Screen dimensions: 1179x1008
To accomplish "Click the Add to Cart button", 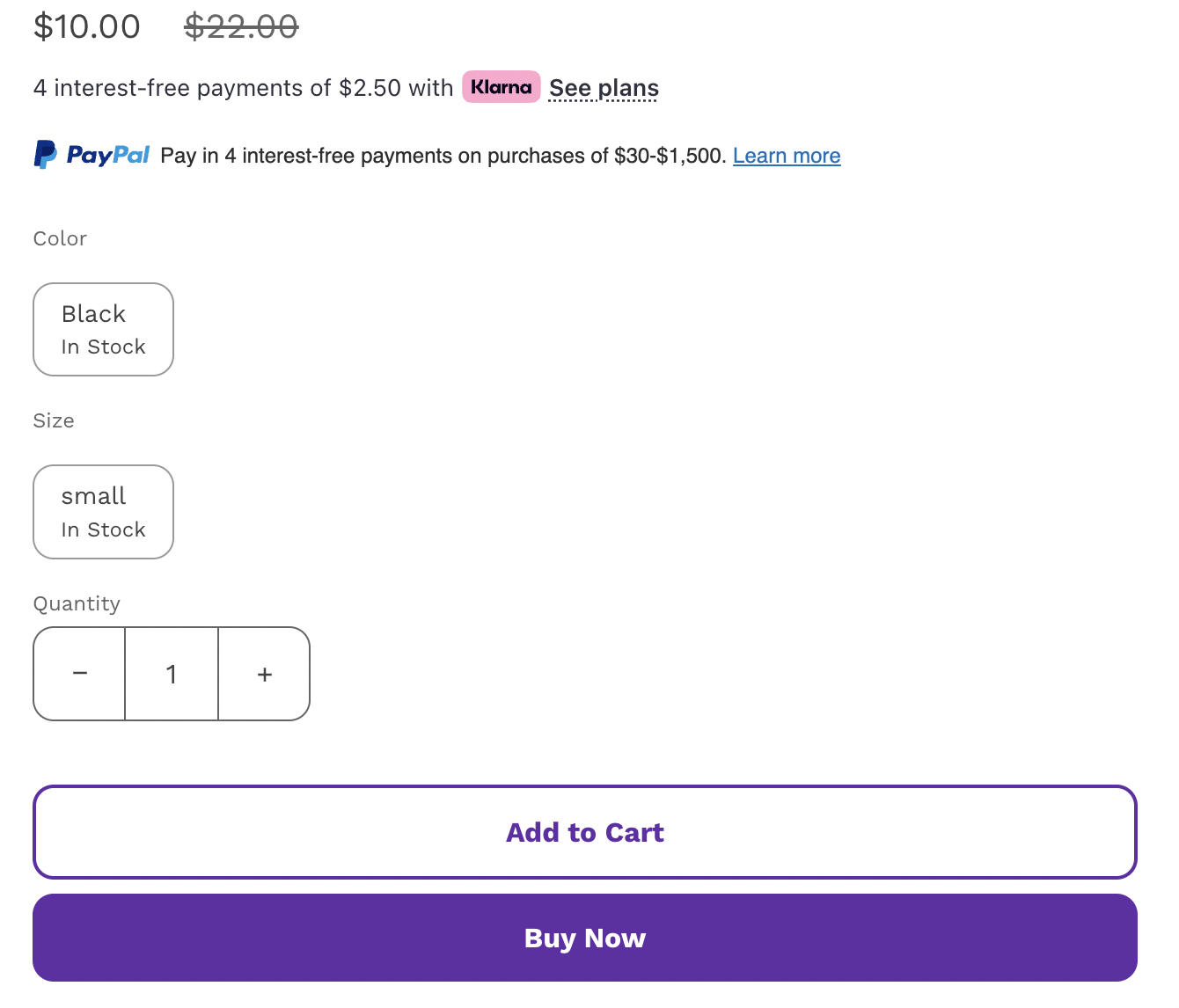I will 585,832.
